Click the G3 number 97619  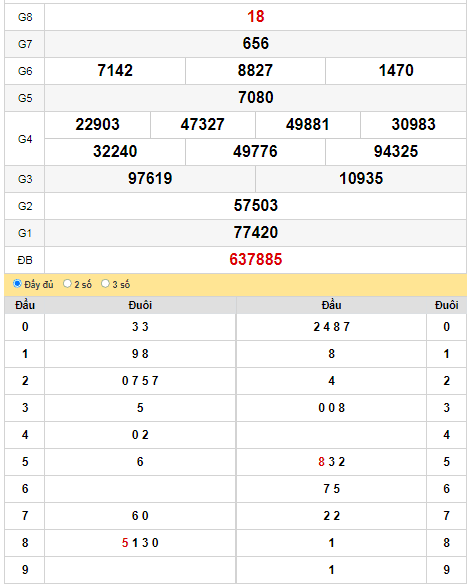(150, 178)
